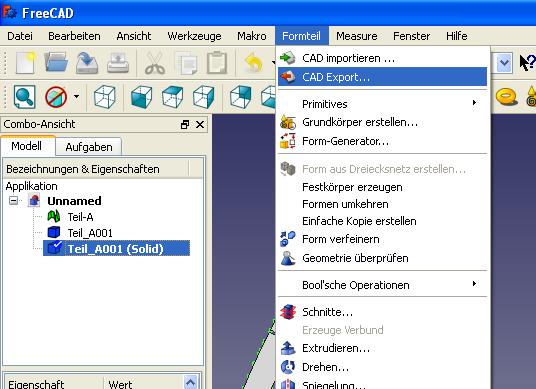Select the top view cube icon
This screenshot has width=536, height=389.
coord(173,97)
